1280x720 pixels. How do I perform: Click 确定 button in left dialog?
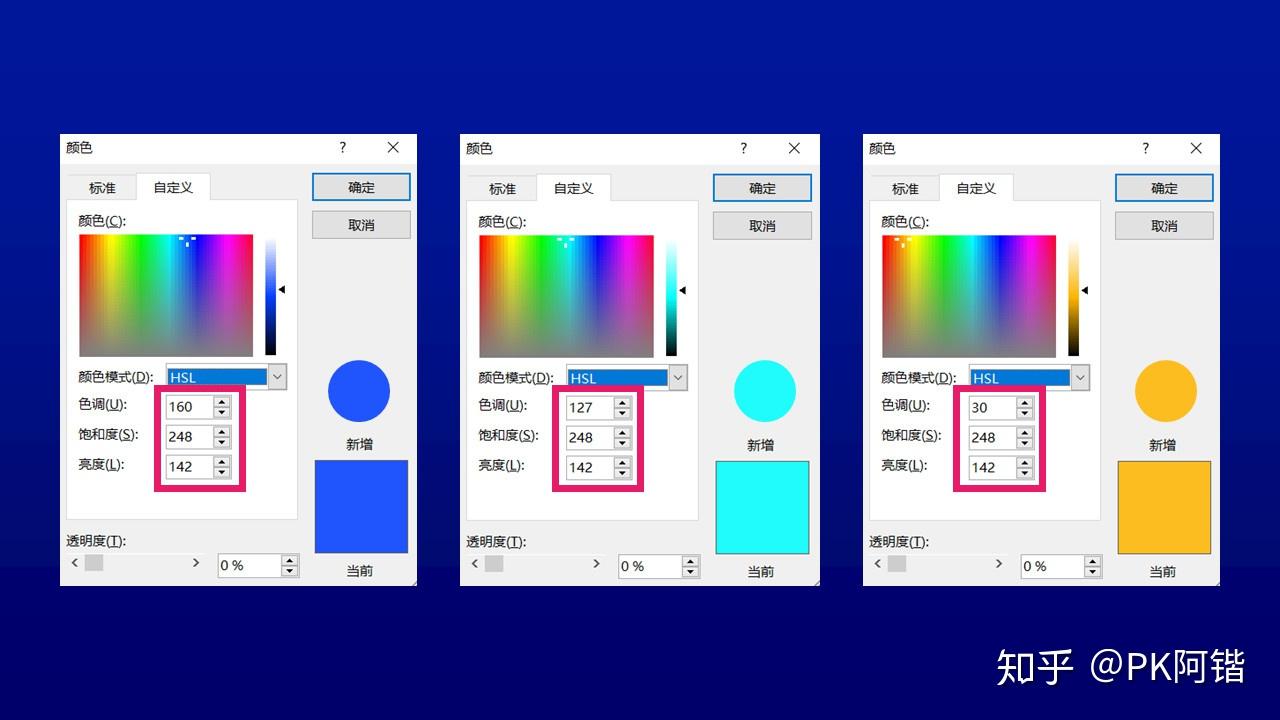(361, 187)
